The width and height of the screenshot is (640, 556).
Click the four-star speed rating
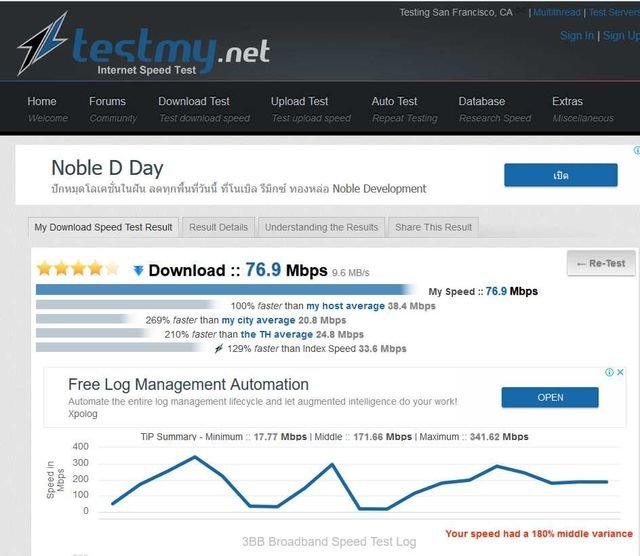[77, 269]
